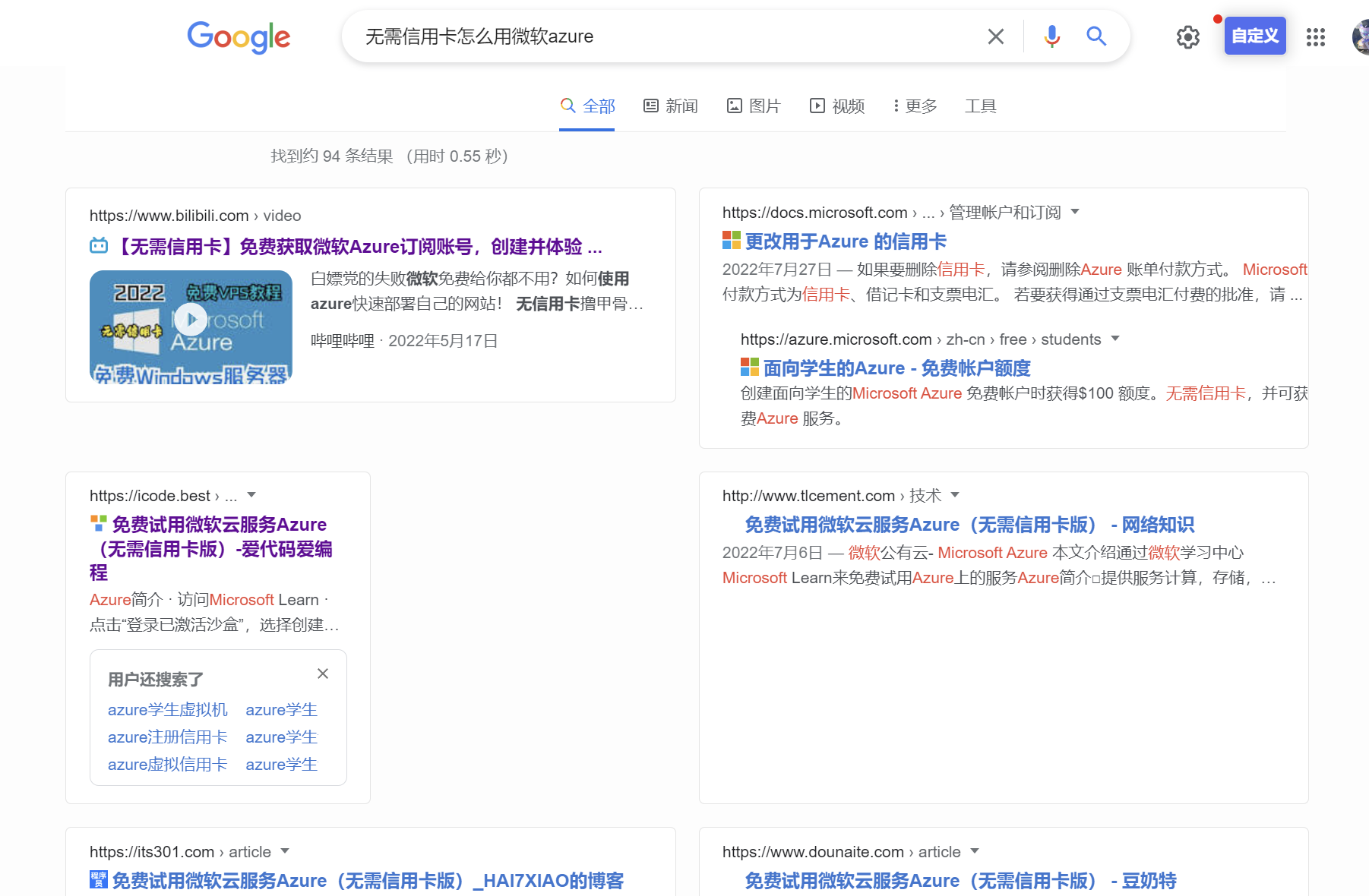Viewport: 1369px width, 896px height.
Task: Play the Azure video thumbnail
Action: coord(191,320)
